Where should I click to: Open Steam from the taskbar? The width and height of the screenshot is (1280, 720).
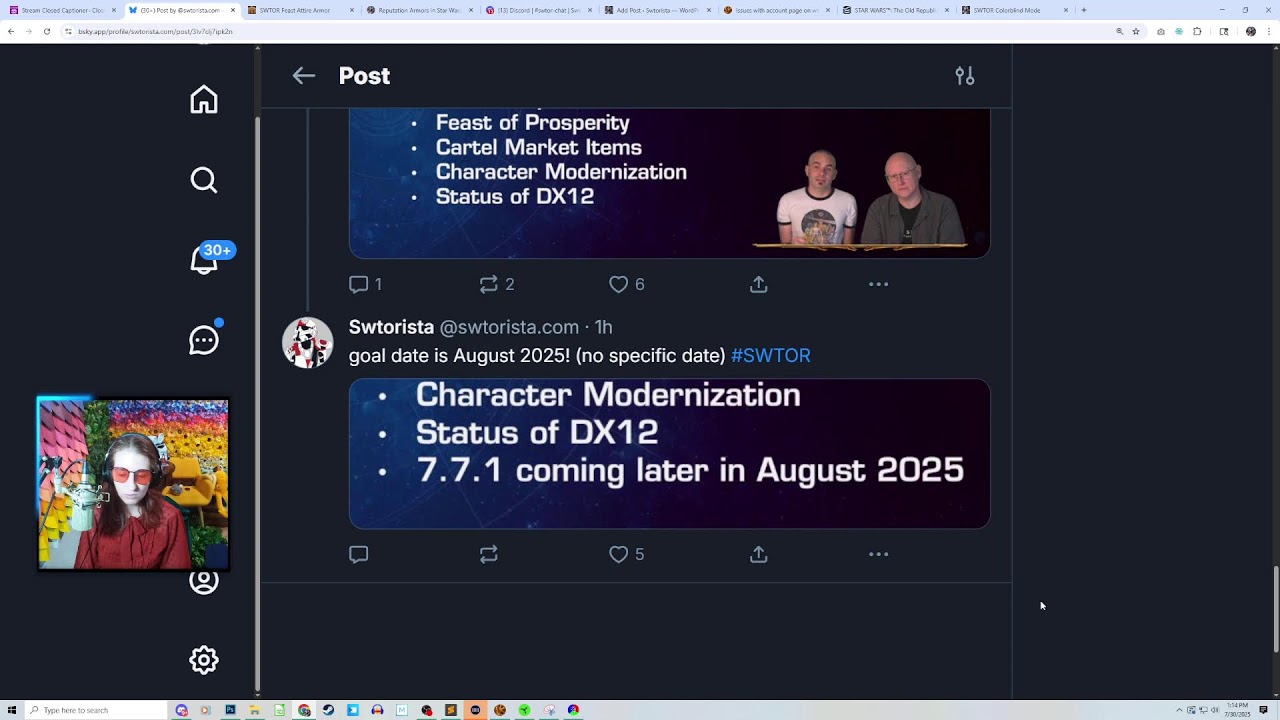coord(328,710)
